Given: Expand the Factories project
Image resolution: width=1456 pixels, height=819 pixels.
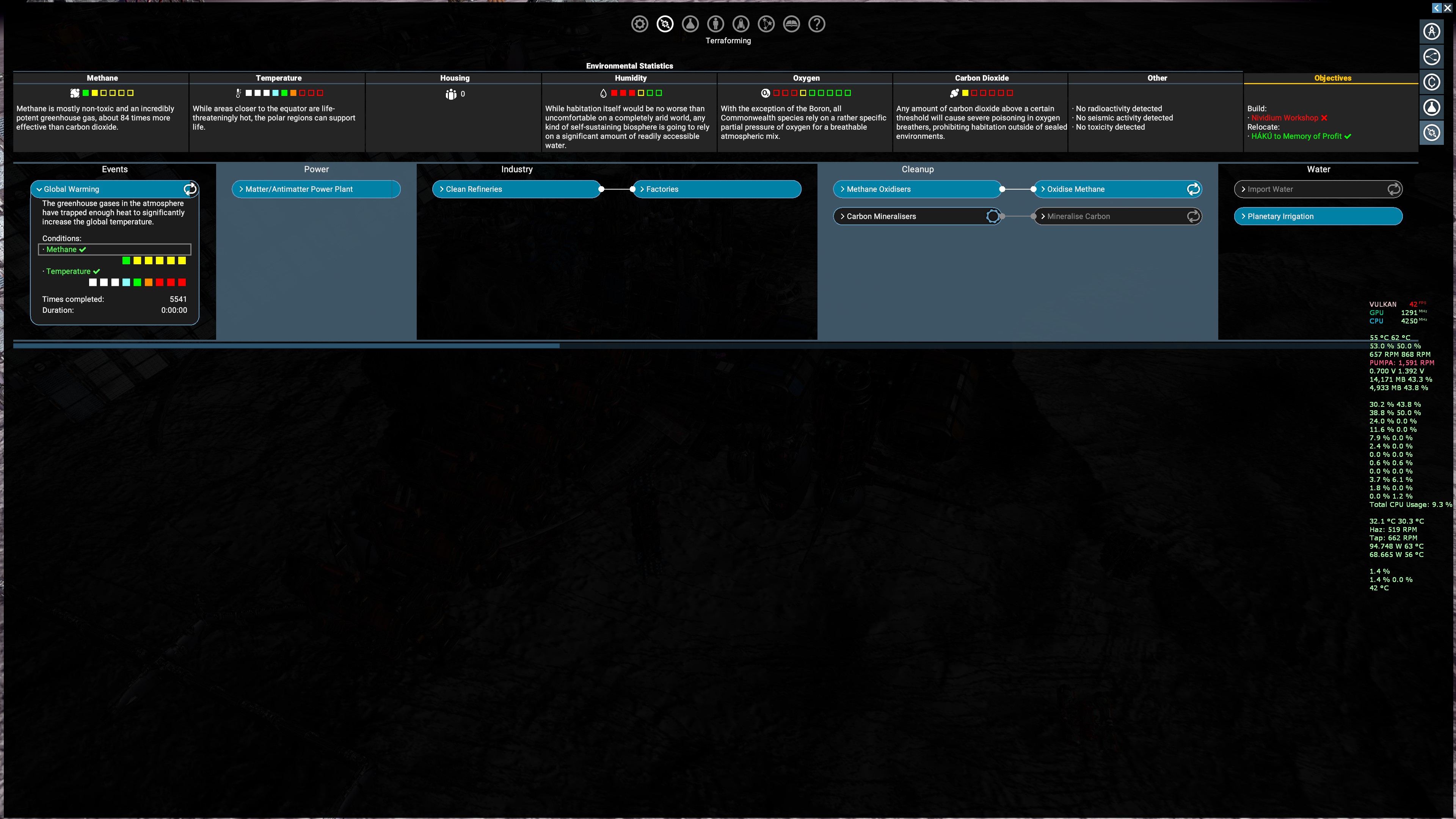Looking at the screenshot, I should coord(642,189).
